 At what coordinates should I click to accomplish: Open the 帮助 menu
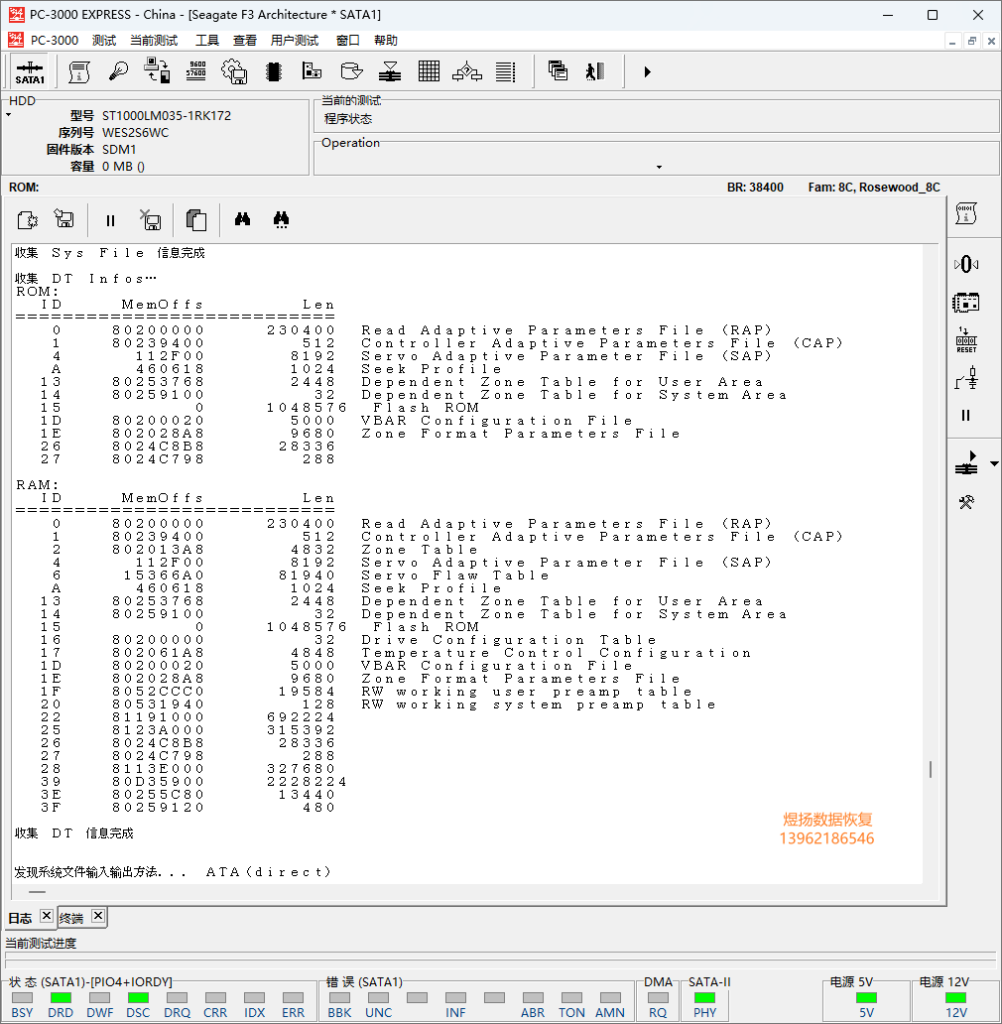[385, 40]
